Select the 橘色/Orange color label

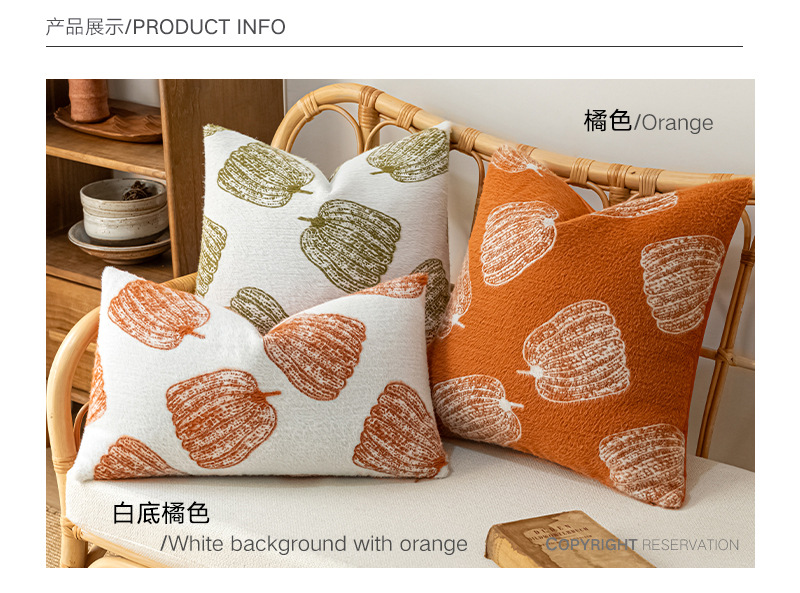[x=648, y=122]
